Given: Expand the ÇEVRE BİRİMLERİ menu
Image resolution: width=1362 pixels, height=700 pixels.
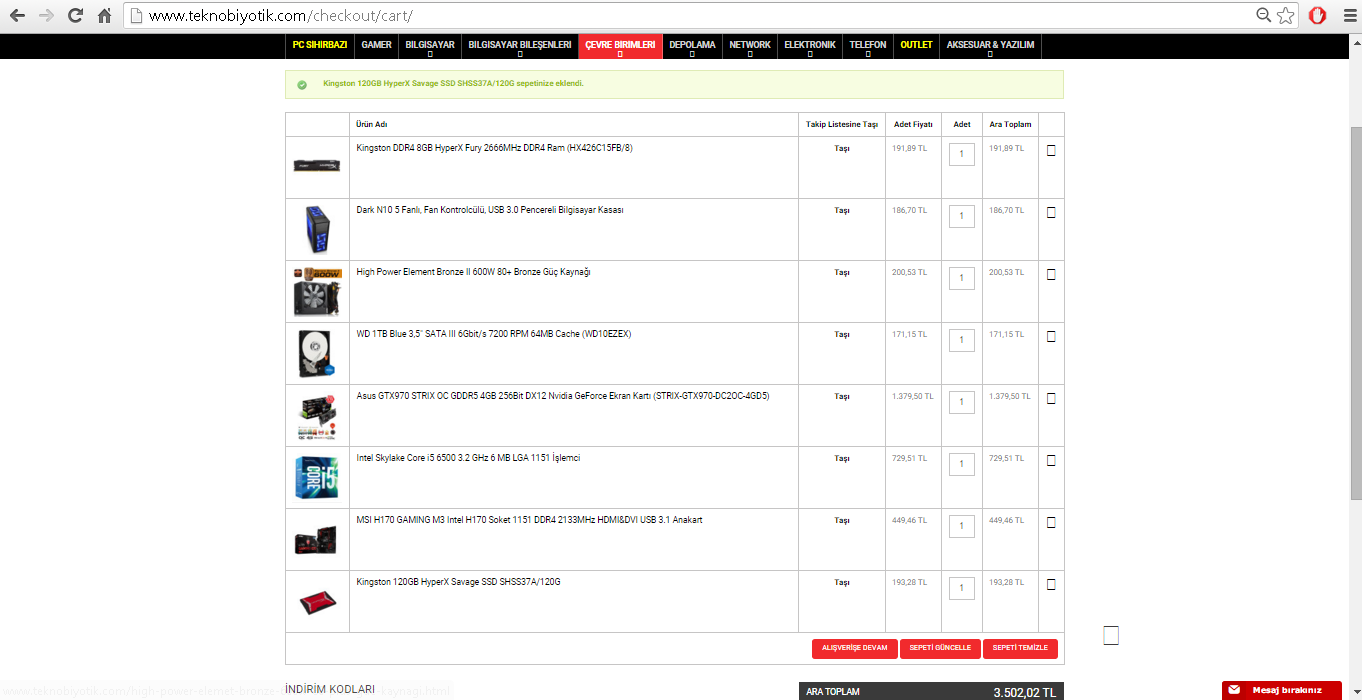Looking at the screenshot, I should (620, 45).
